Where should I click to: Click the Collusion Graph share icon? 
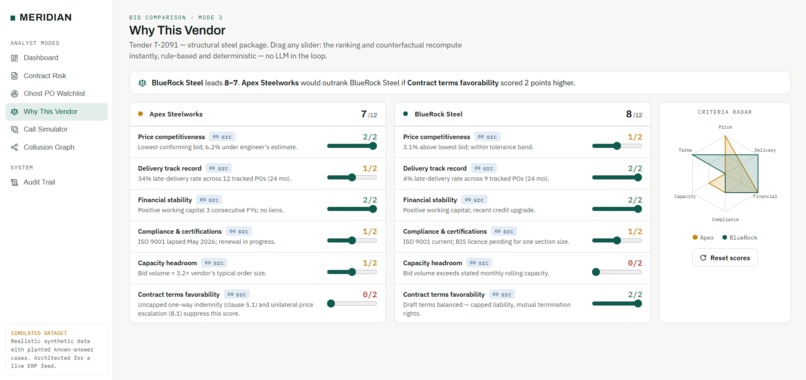coord(14,148)
